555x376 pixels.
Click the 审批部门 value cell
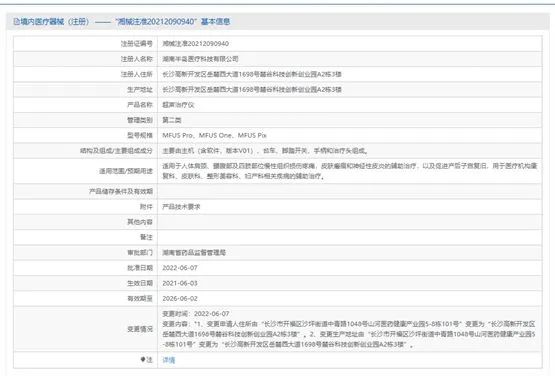pyautogui.click(x=350, y=252)
